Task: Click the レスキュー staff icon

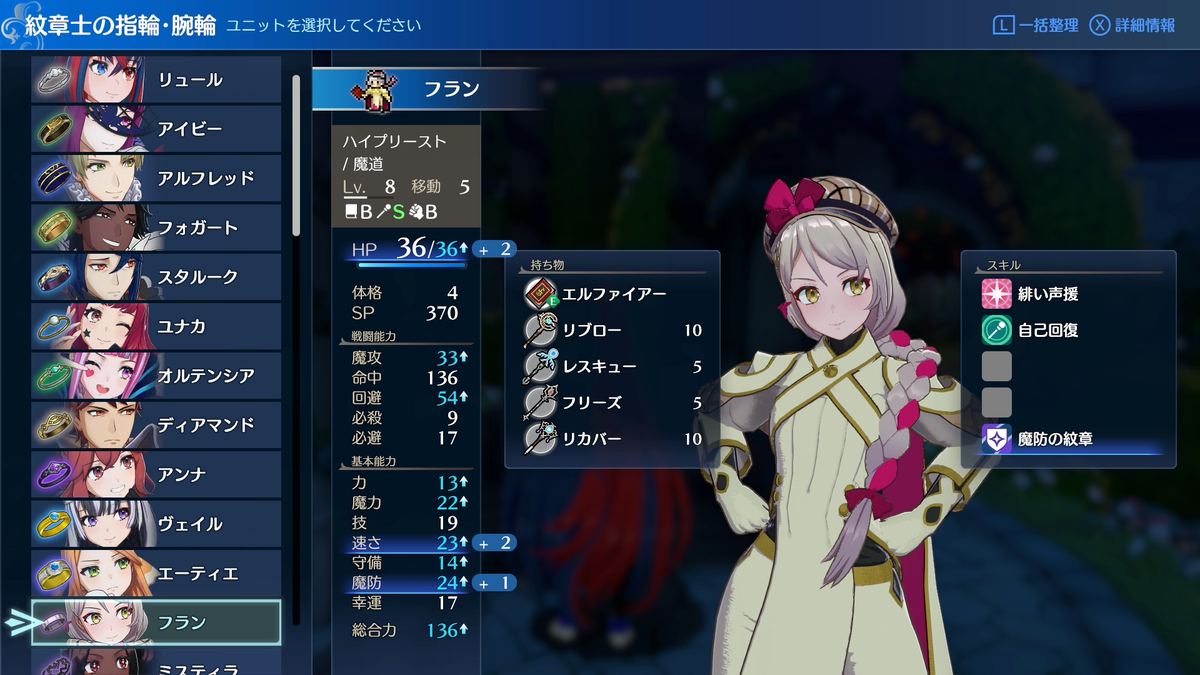Action: [x=540, y=367]
